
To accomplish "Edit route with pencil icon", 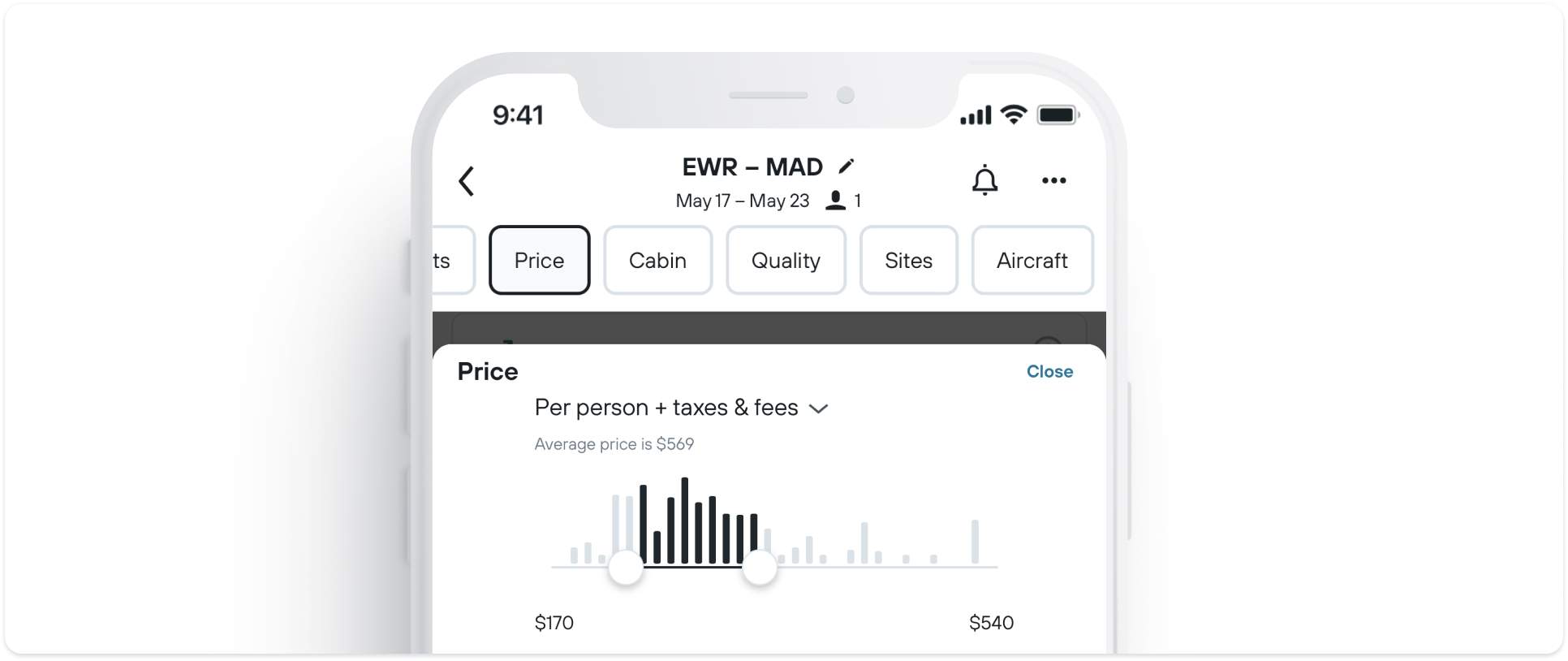I will click(846, 166).
